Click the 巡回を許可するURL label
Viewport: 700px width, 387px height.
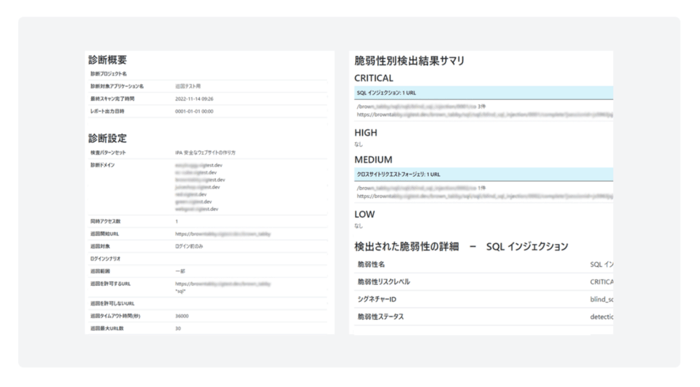pyautogui.click(x=110, y=284)
